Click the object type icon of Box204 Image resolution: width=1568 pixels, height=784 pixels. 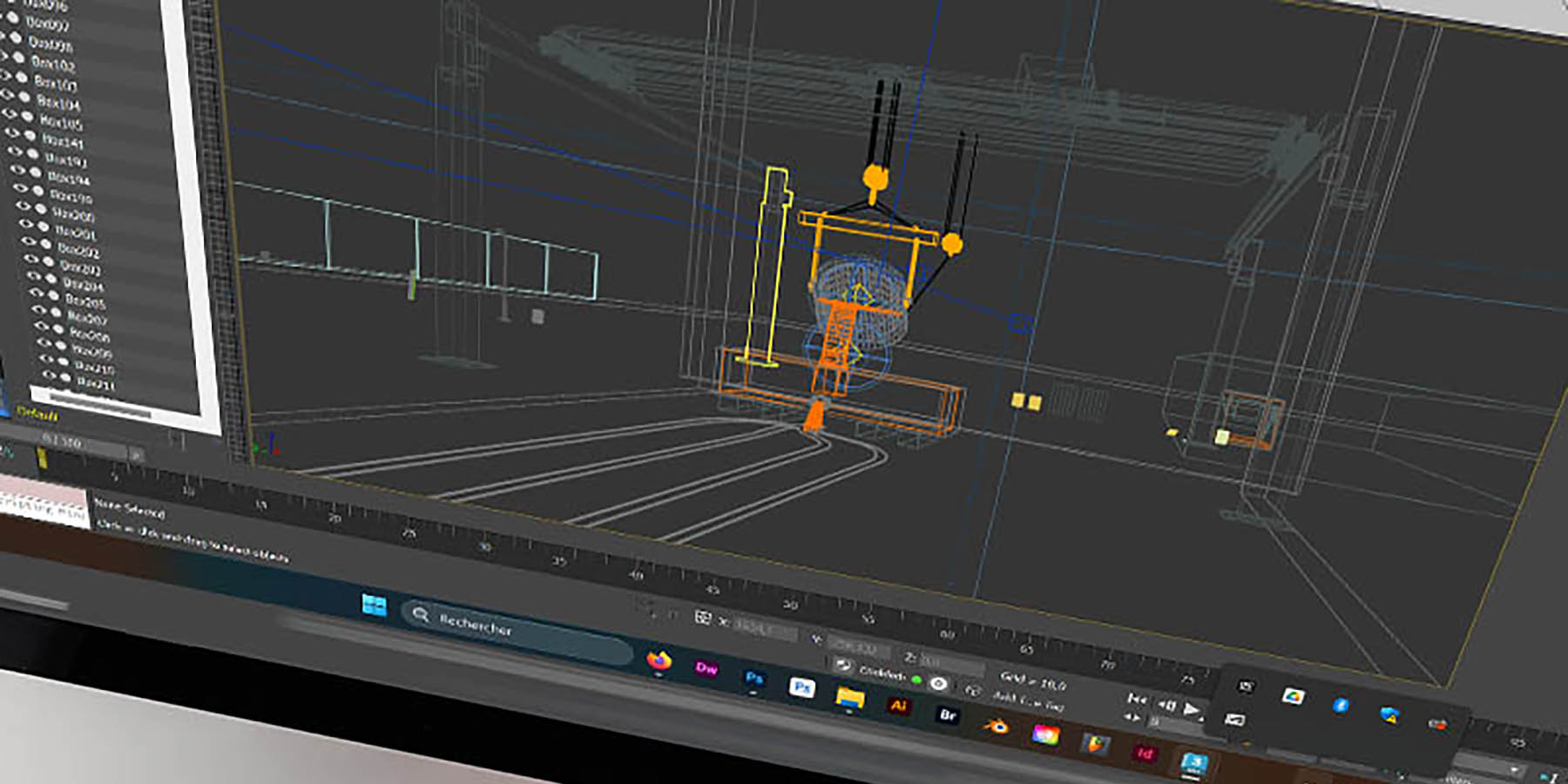click(x=52, y=278)
